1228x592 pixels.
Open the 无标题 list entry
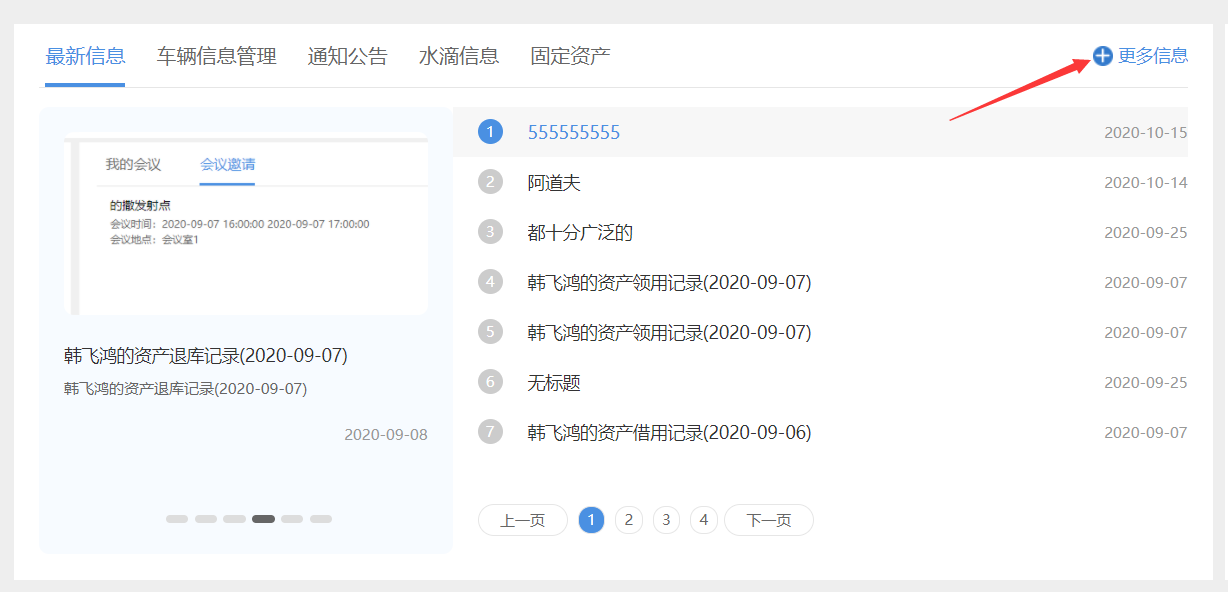554,383
